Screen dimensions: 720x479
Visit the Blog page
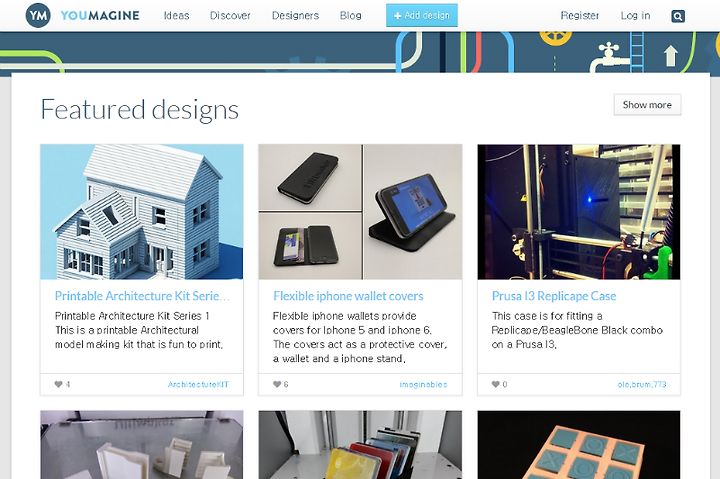point(350,16)
